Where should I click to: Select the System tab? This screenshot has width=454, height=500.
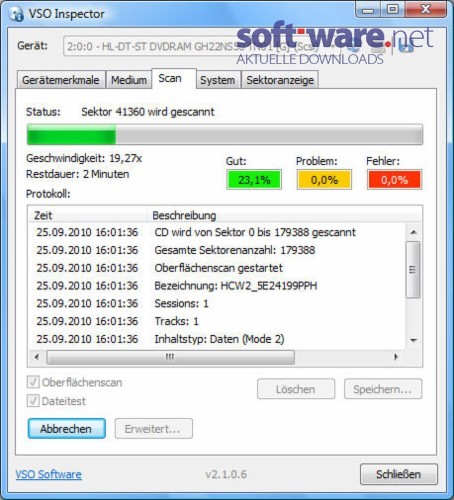[x=217, y=80]
